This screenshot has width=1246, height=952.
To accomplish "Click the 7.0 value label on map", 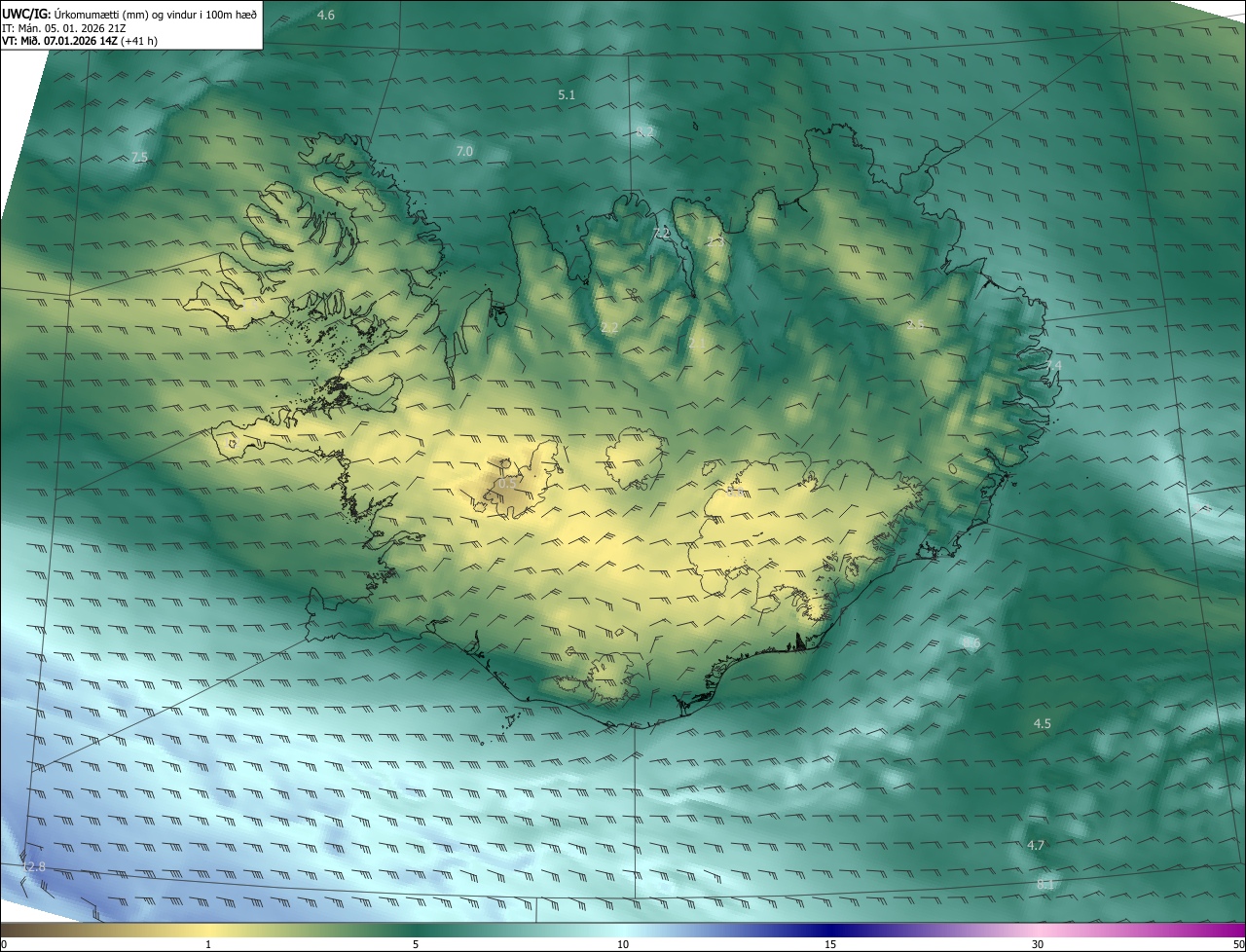I will (464, 151).
